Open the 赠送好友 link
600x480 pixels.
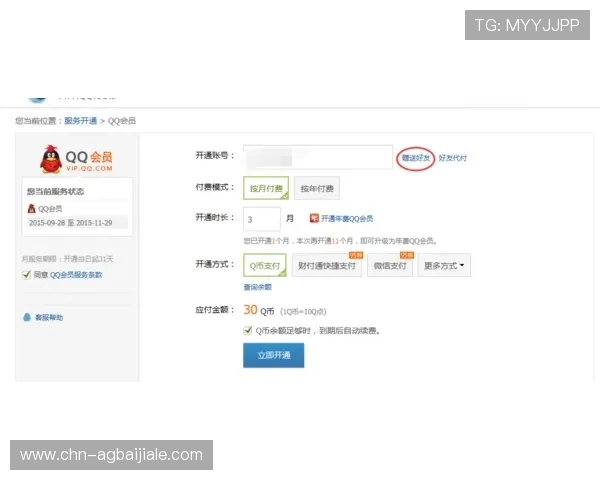416,158
